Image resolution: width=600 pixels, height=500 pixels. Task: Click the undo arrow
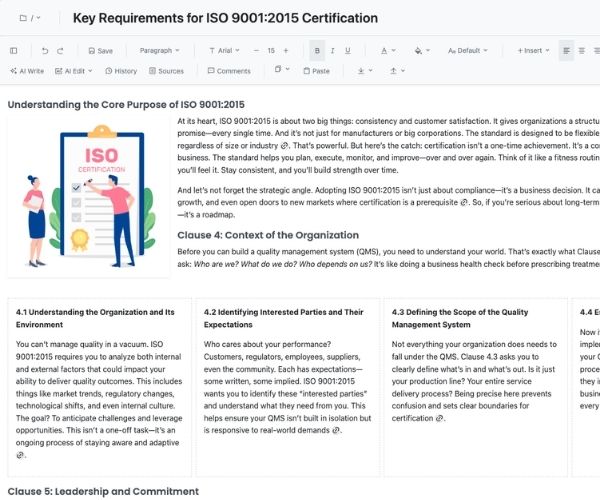point(45,50)
